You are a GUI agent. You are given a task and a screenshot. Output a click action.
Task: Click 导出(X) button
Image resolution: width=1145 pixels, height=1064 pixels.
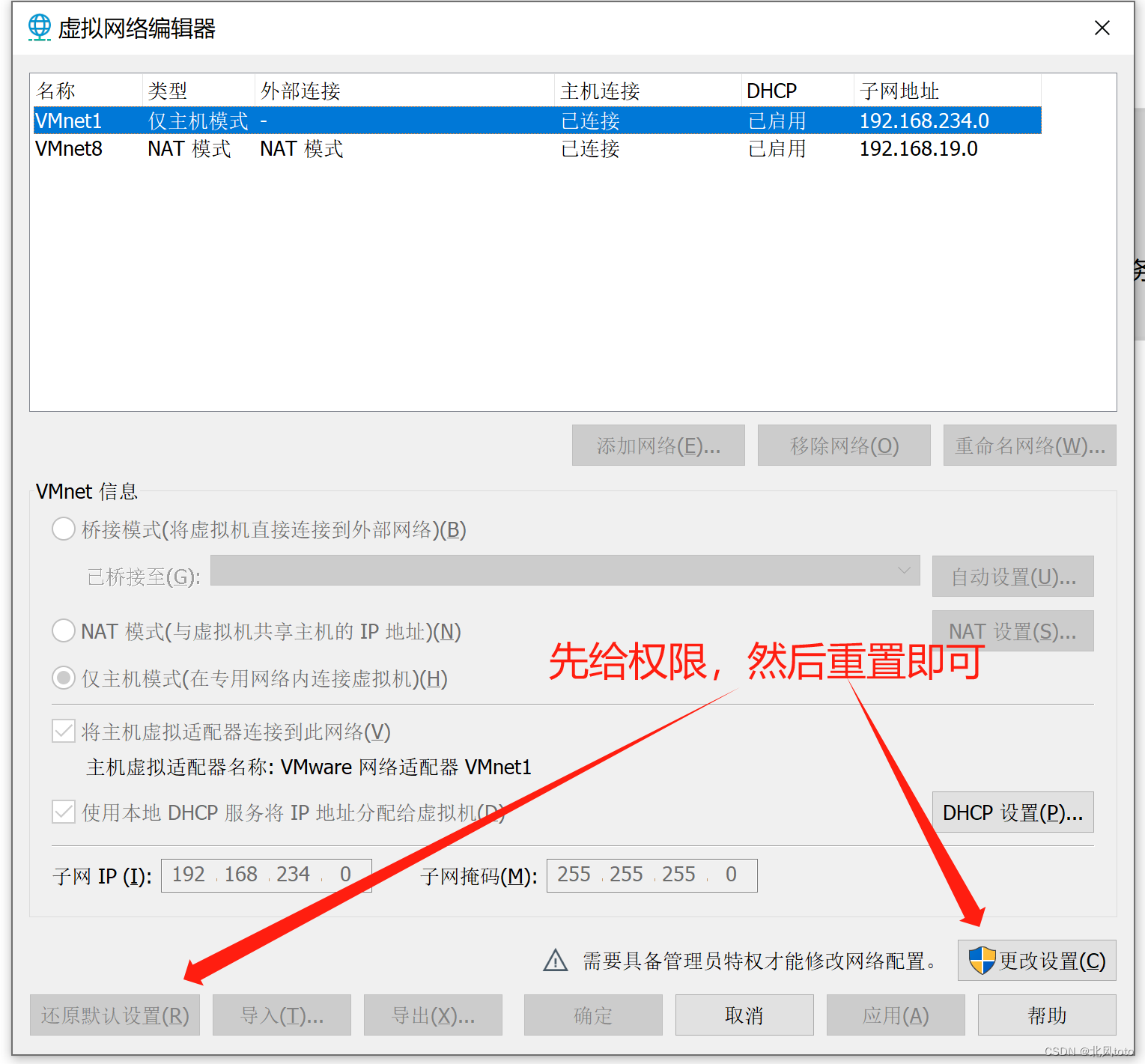point(433,1015)
